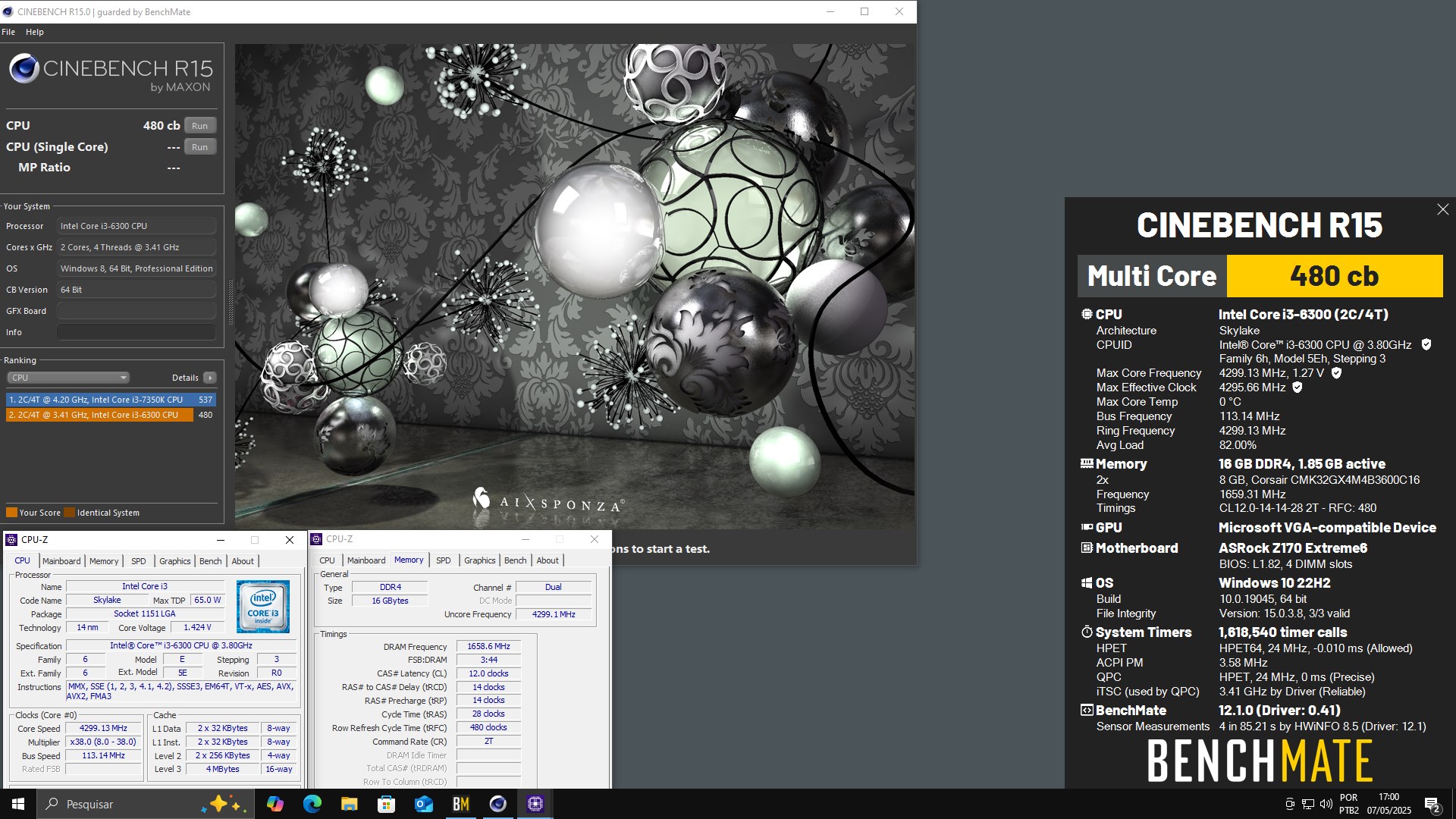Switch to BenchMate taskbar app
Screen dimensions: 1456x819
click(x=460, y=804)
